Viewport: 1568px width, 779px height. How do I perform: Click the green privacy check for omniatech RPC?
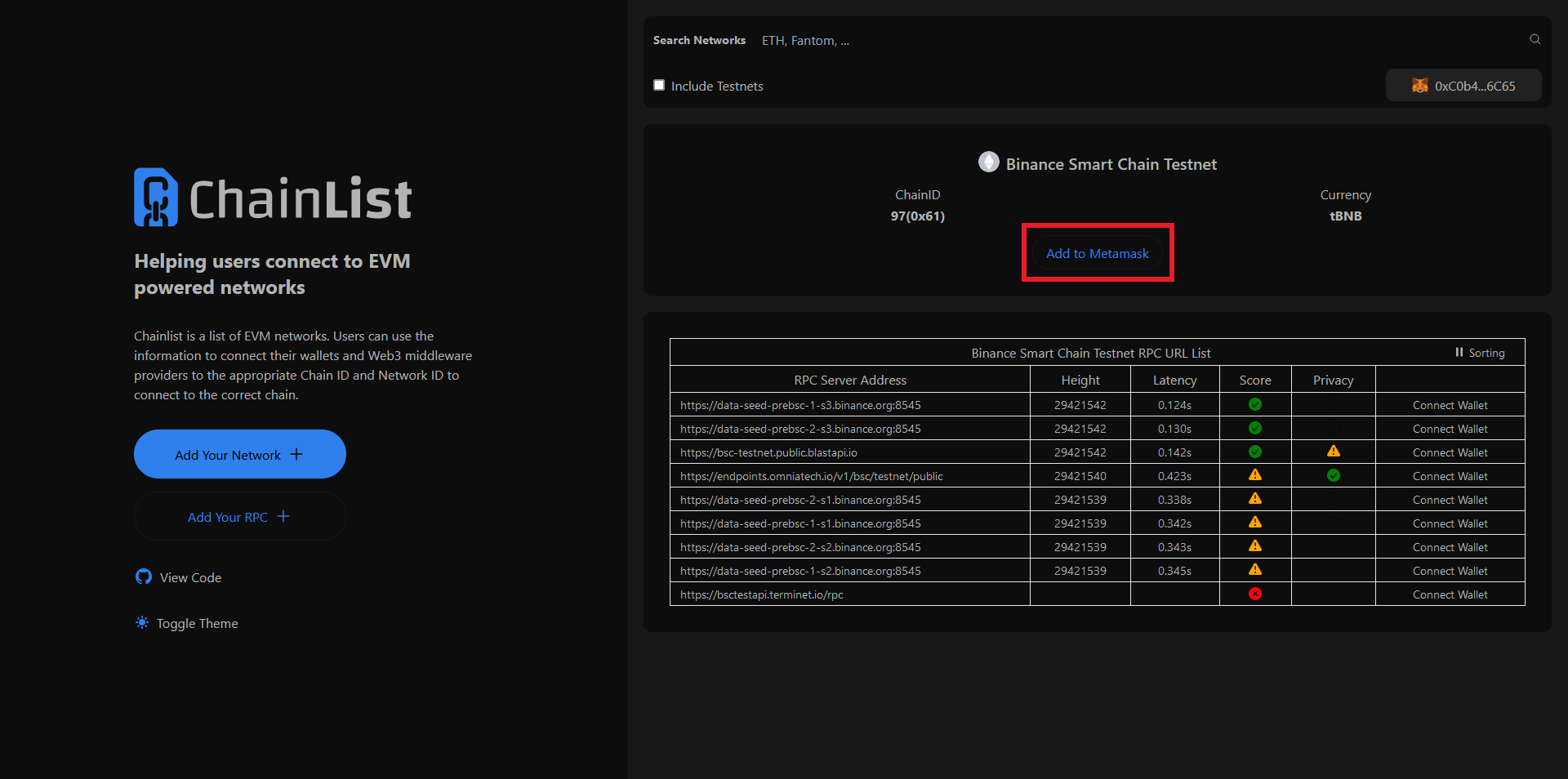point(1333,475)
